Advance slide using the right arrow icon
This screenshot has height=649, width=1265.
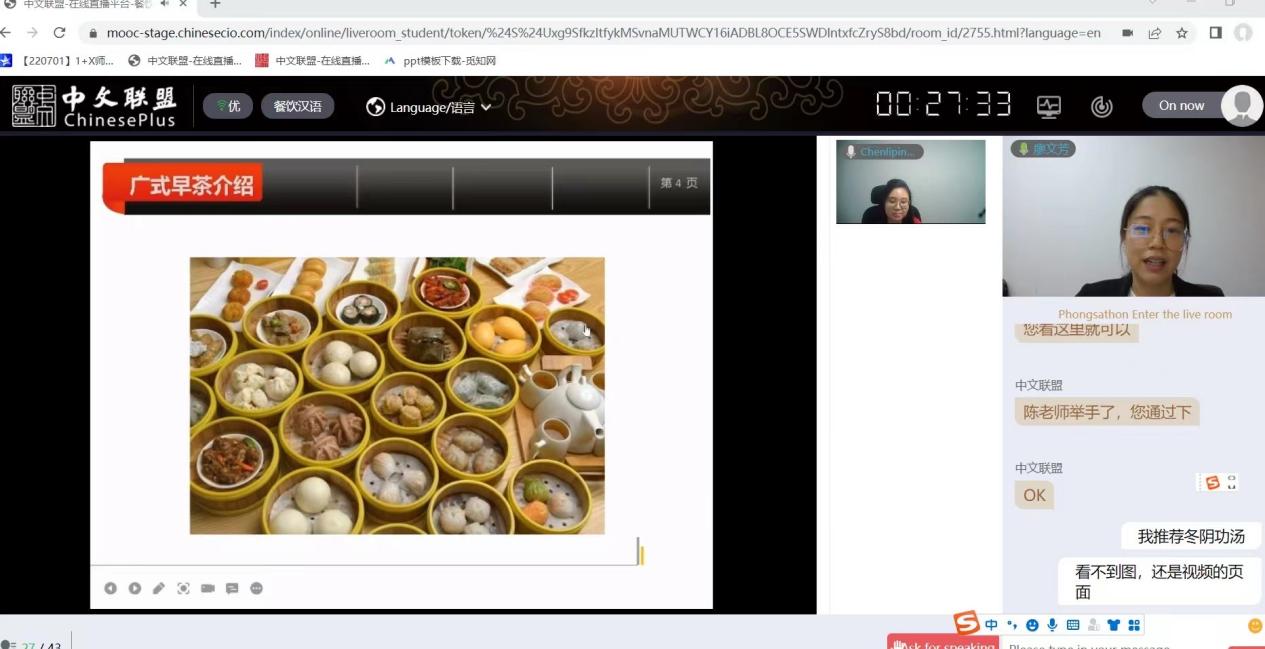(x=135, y=588)
